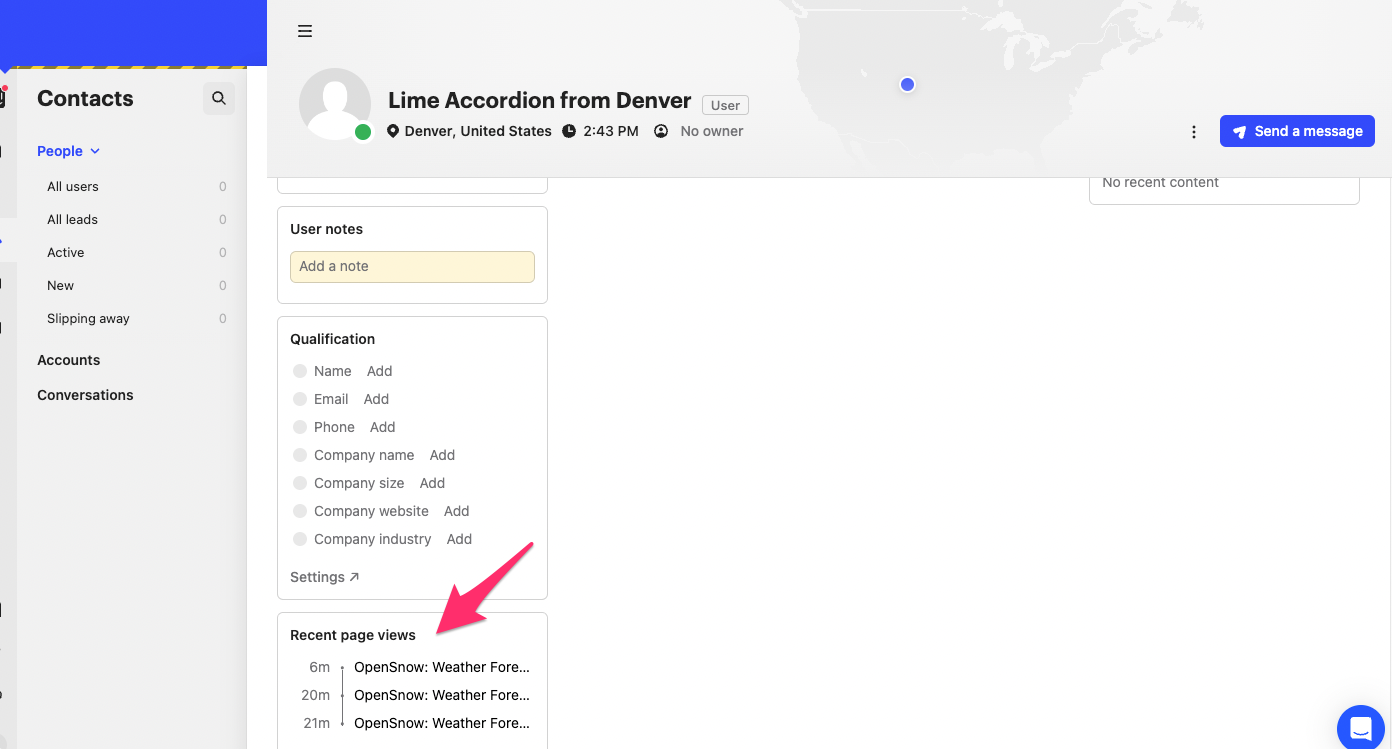Open the Conversations section

pos(85,395)
